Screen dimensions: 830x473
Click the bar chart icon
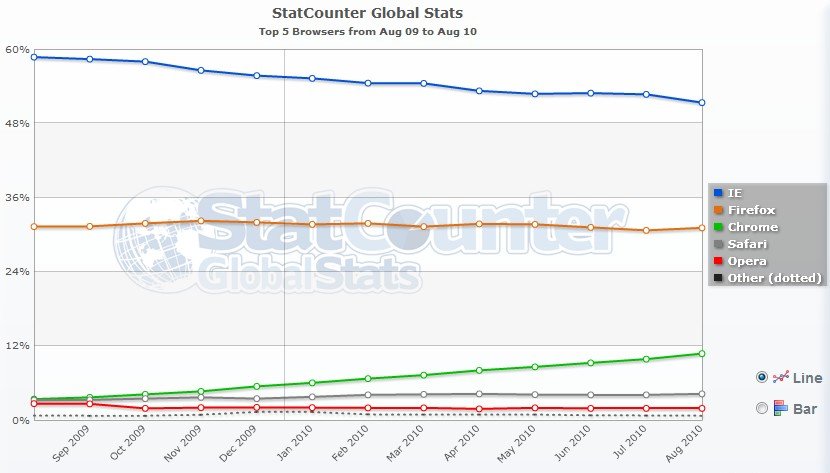781,408
